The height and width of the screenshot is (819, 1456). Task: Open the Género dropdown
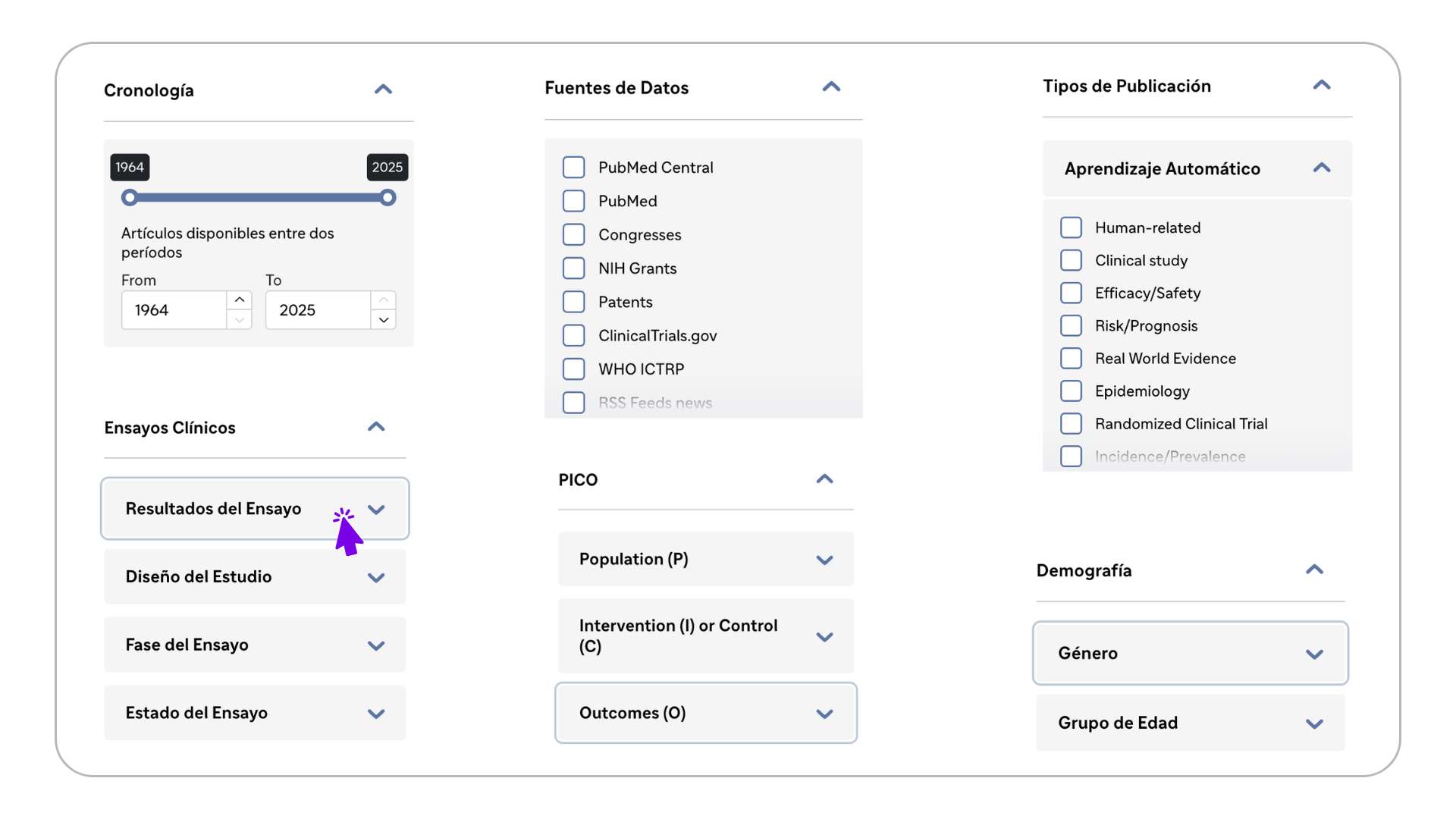1190,654
